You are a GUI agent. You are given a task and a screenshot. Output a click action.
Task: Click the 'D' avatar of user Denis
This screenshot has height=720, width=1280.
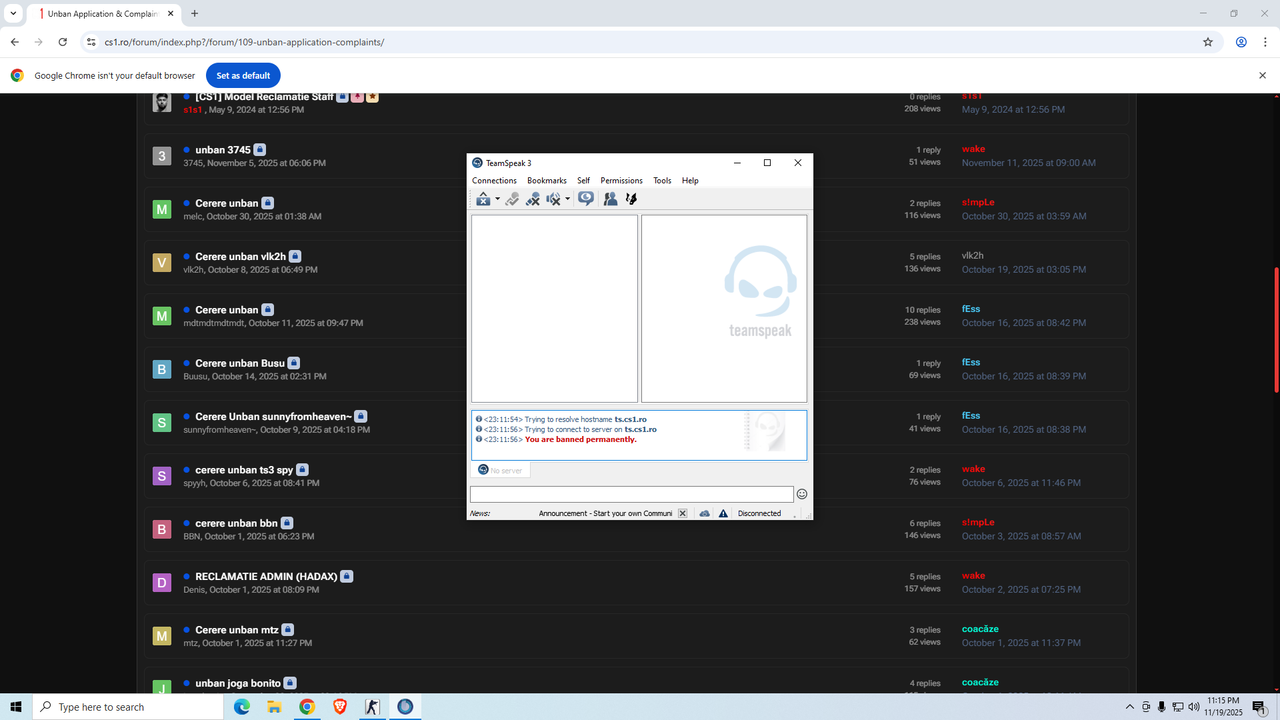point(162,582)
